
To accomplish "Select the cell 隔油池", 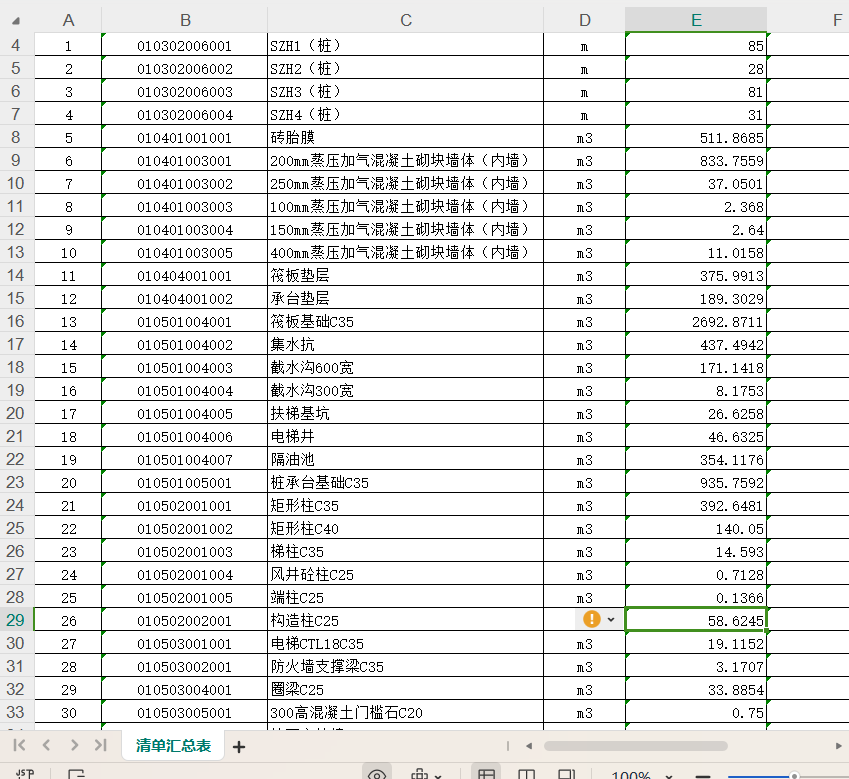I will pyautogui.click(x=406, y=459).
